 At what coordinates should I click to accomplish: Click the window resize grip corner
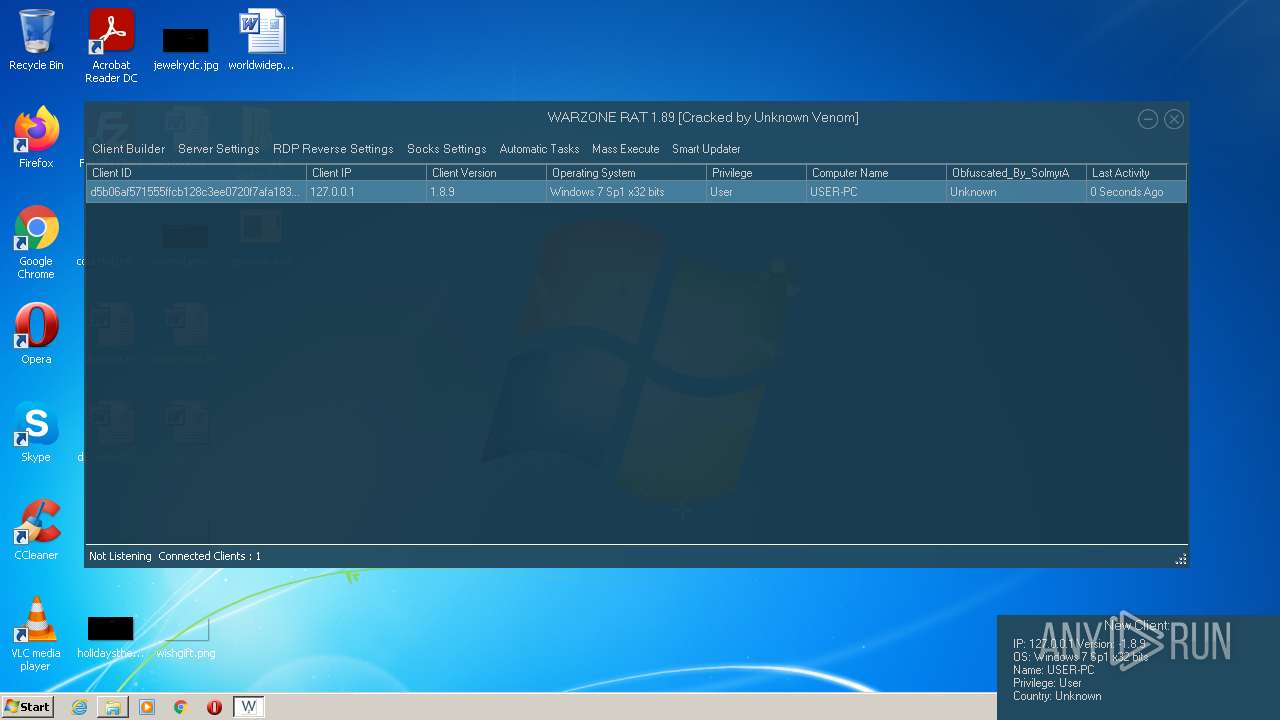(x=1181, y=559)
